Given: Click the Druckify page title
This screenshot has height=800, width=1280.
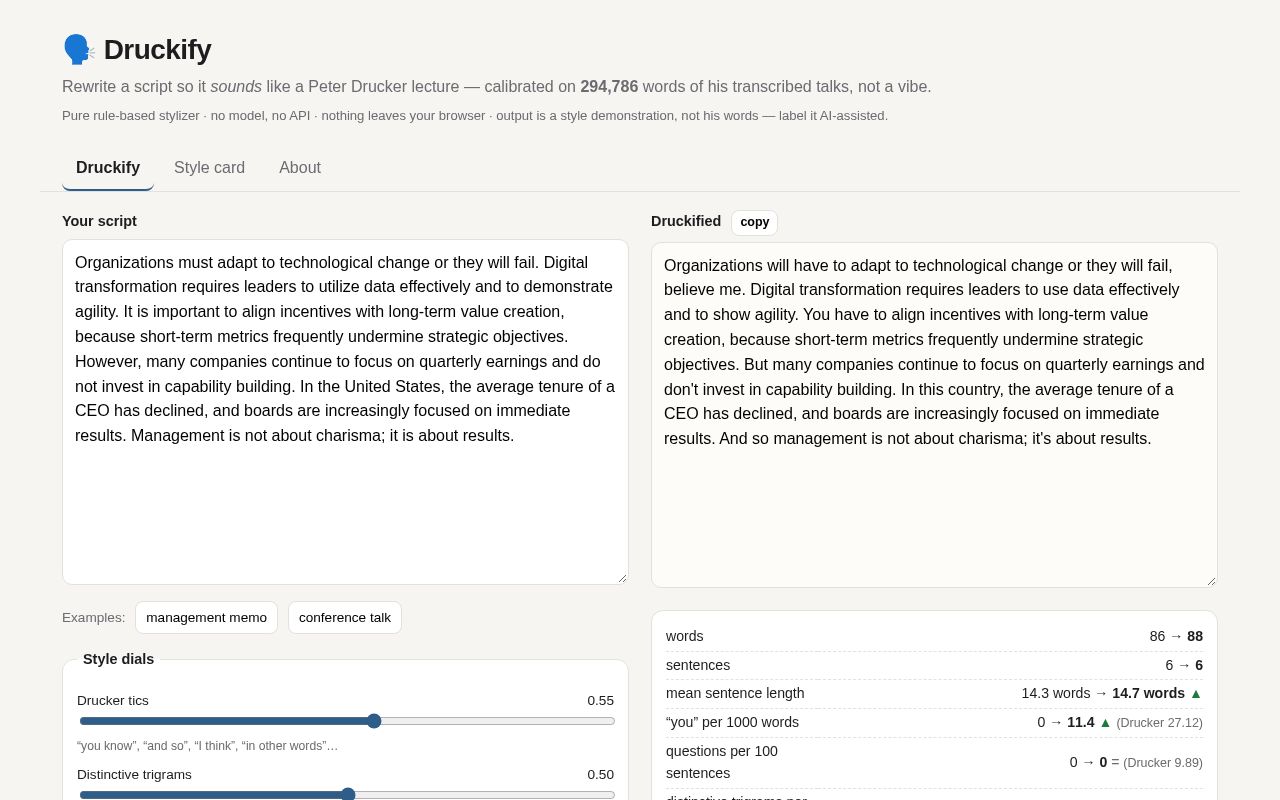Looking at the screenshot, I should [157, 49].
